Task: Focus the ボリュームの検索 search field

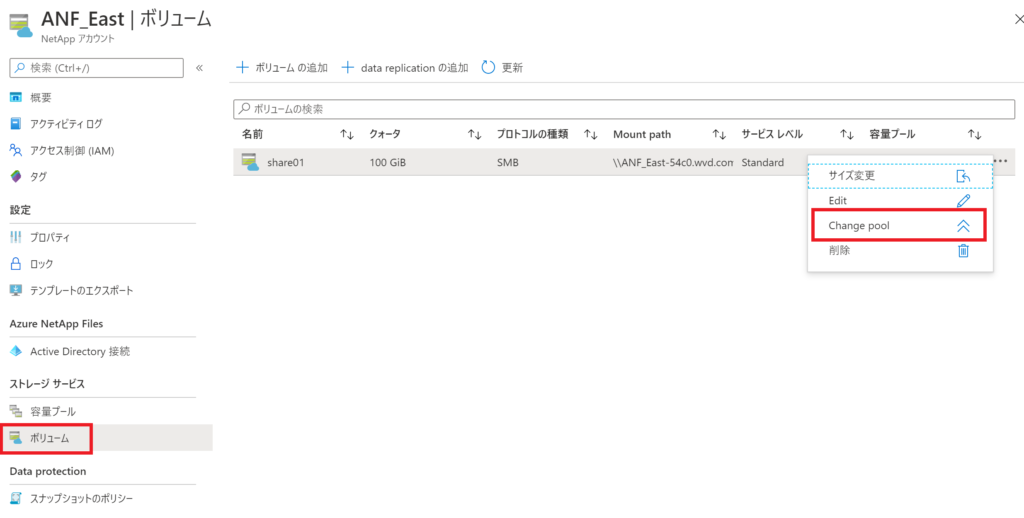Action: coord(624,109)
